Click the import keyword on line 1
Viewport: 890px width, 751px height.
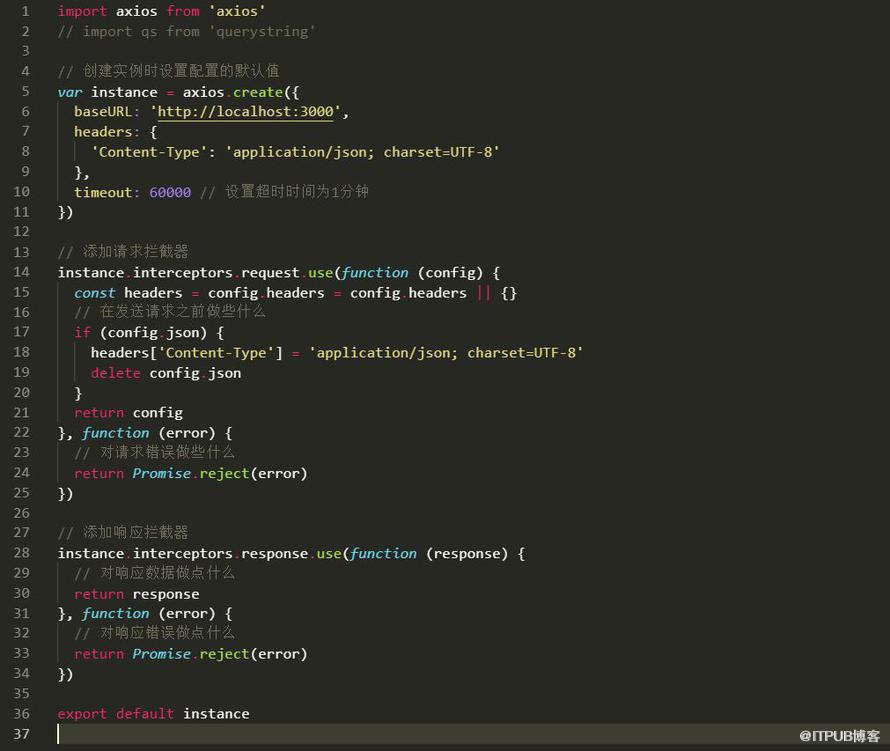pyautogui.click(x=82, y=11)
